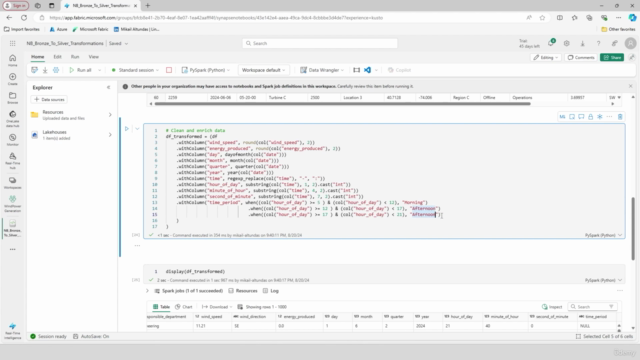This screenshot has height=360, width=640.
Task: Click the blue gear toolbar icon
Action: coord(56,70)
